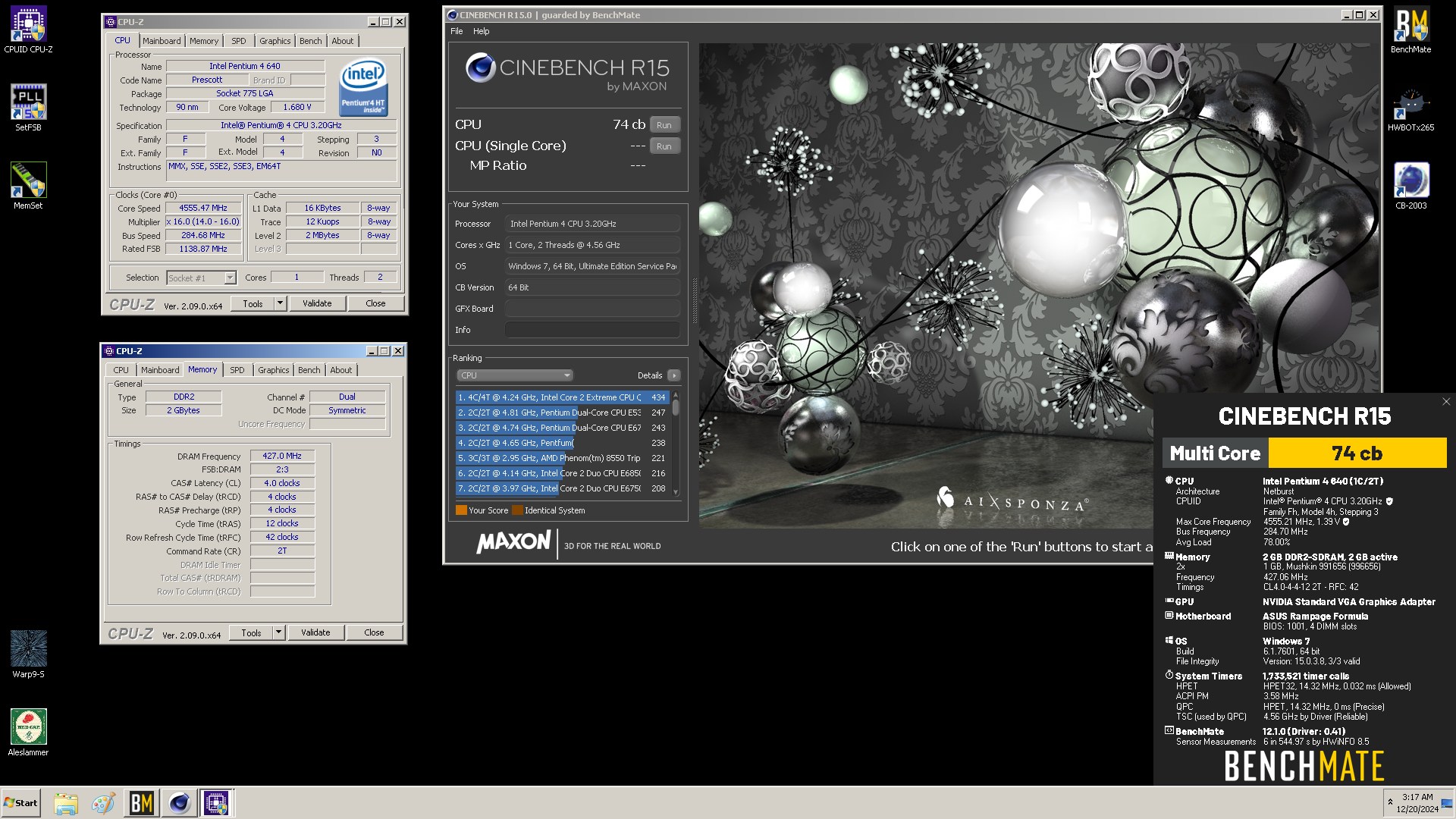Open Details arrow in Ranking panel

click(673, 375)
